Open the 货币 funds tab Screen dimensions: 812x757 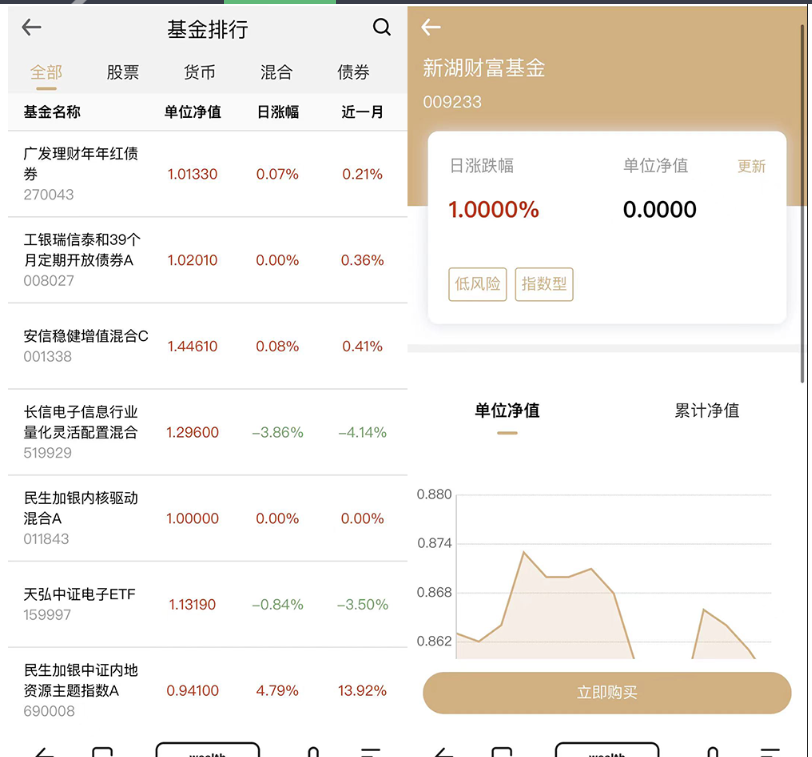[199, 72]
